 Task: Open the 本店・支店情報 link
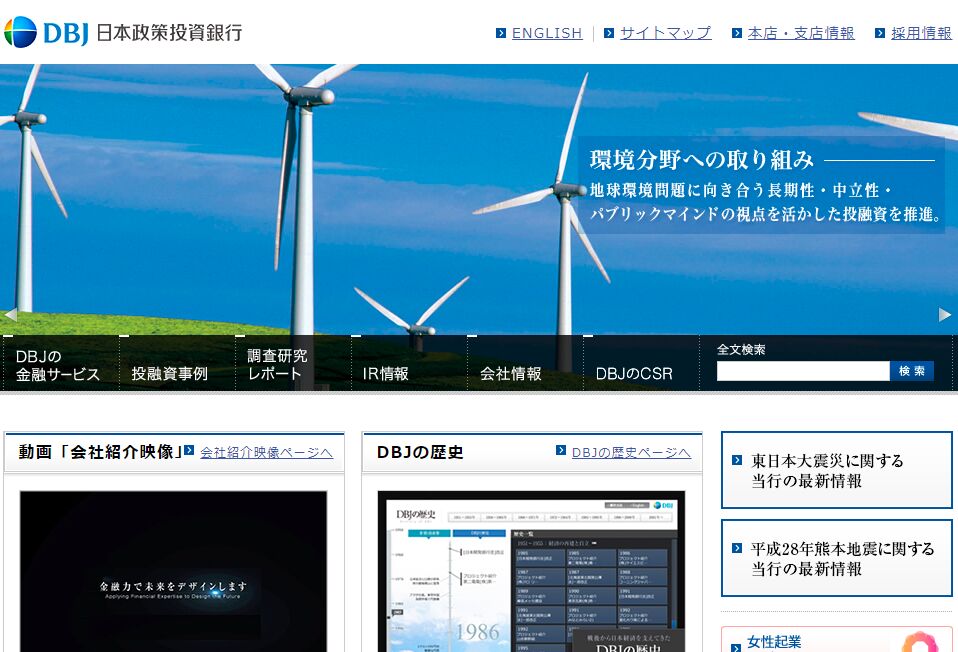(x=801, y=33)
